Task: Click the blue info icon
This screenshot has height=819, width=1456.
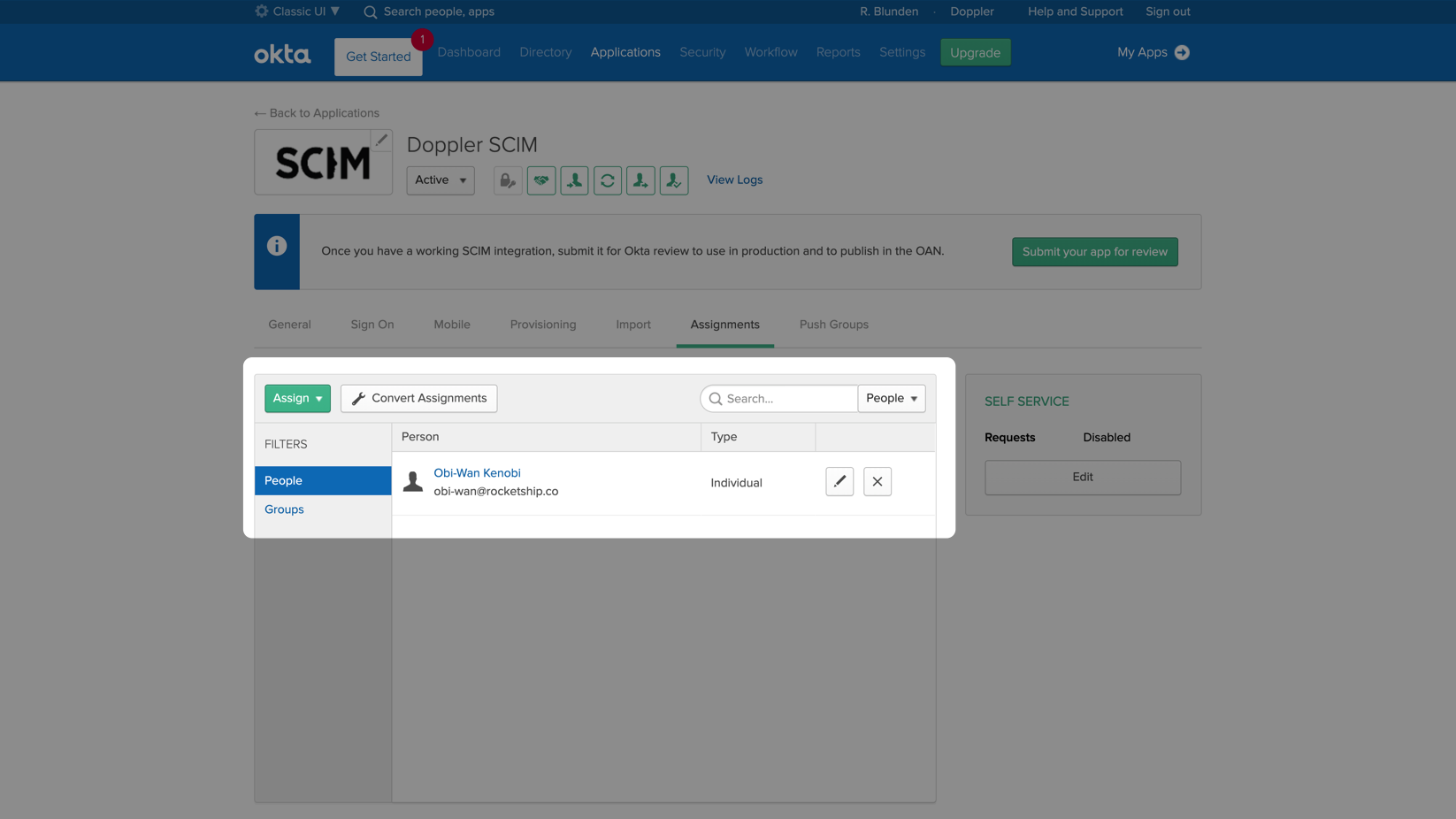Action: [x=277, y=246]
